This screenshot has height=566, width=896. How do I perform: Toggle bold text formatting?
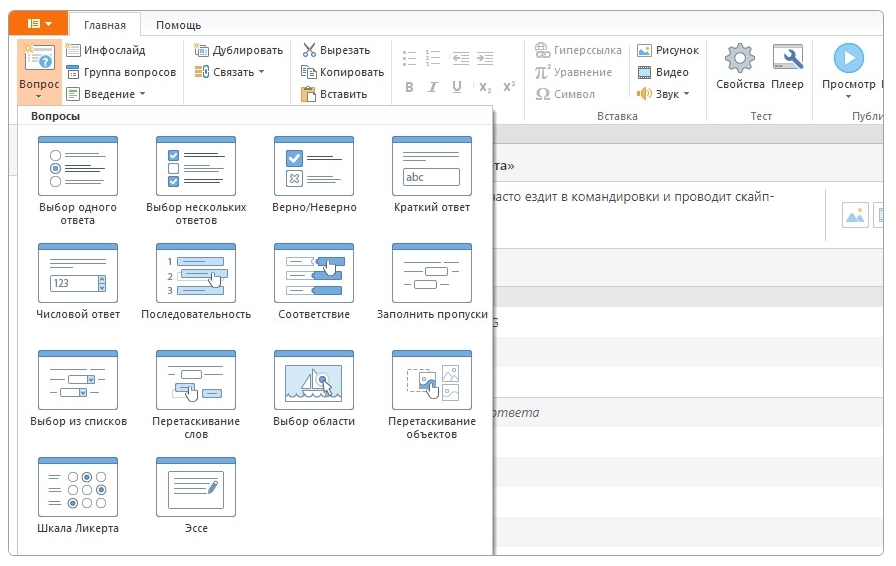point(409,87)
